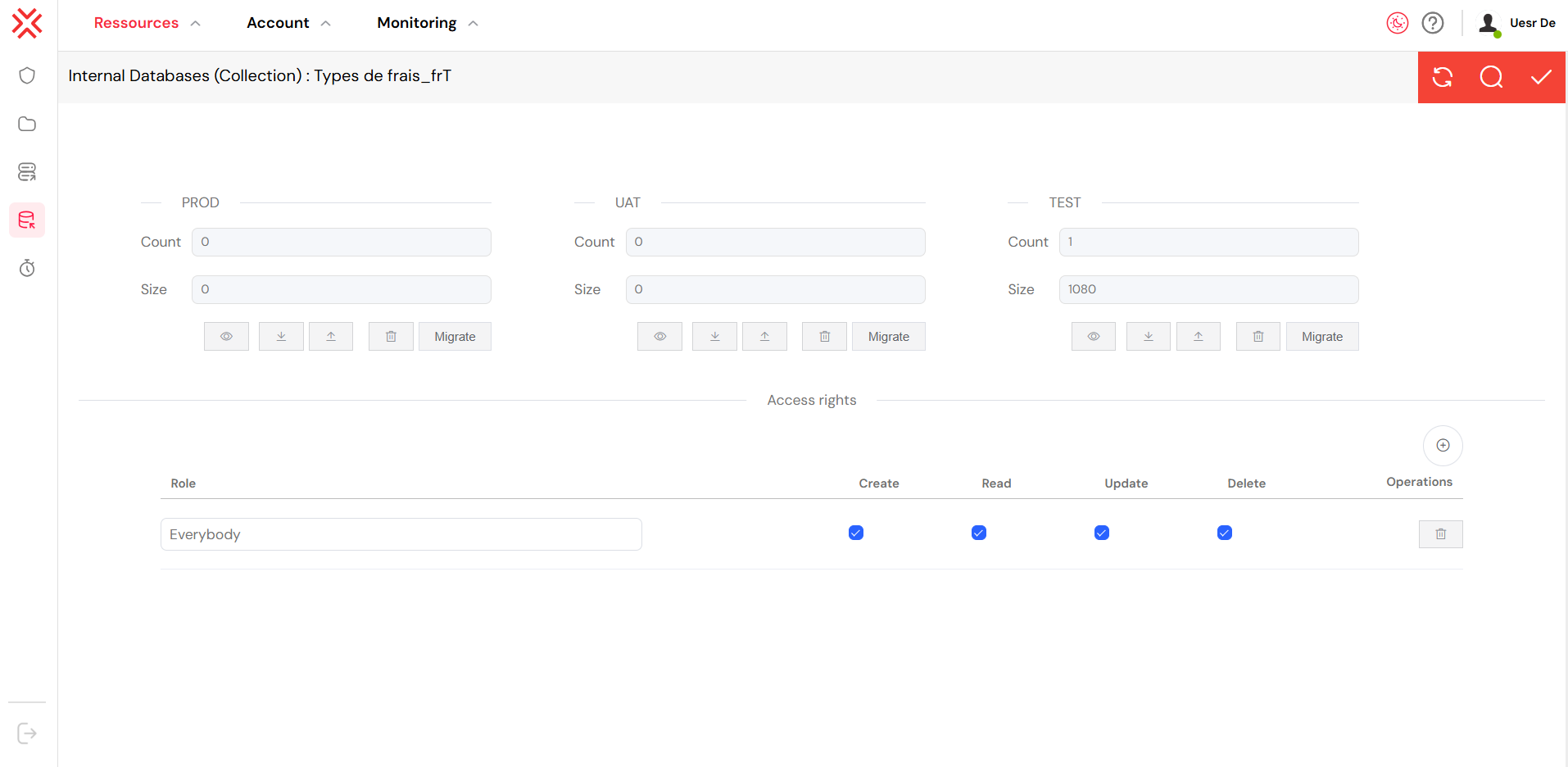Collapse the Ressources menu
1568x767 pixels.
[x=196, y=23]
